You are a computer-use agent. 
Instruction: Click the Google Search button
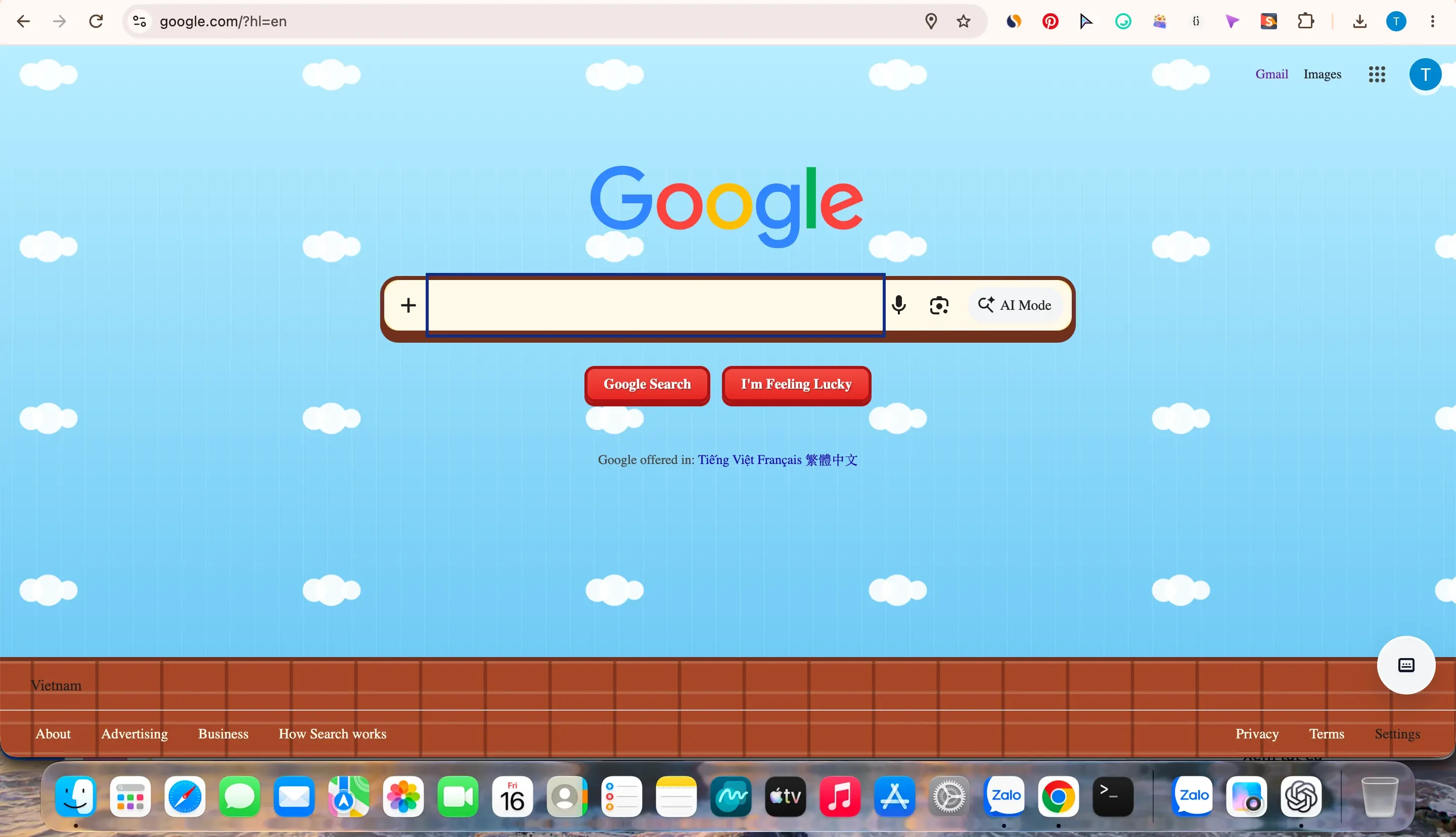click(647, 384)
